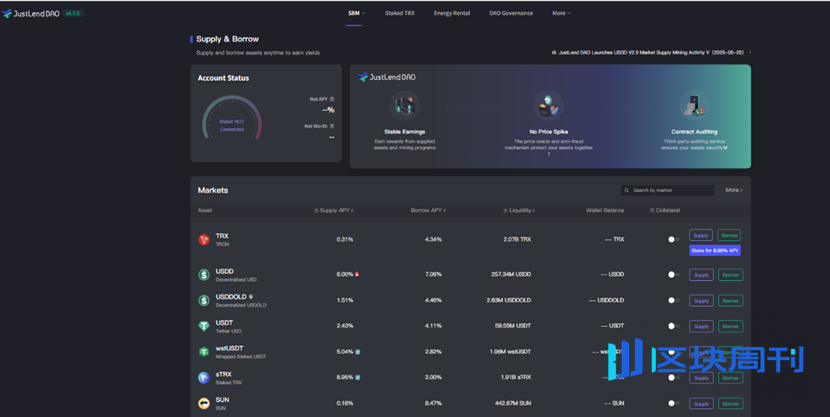Toggle the SUN collateral switch
Screen dimensions: 830x417
click(673, 403)
